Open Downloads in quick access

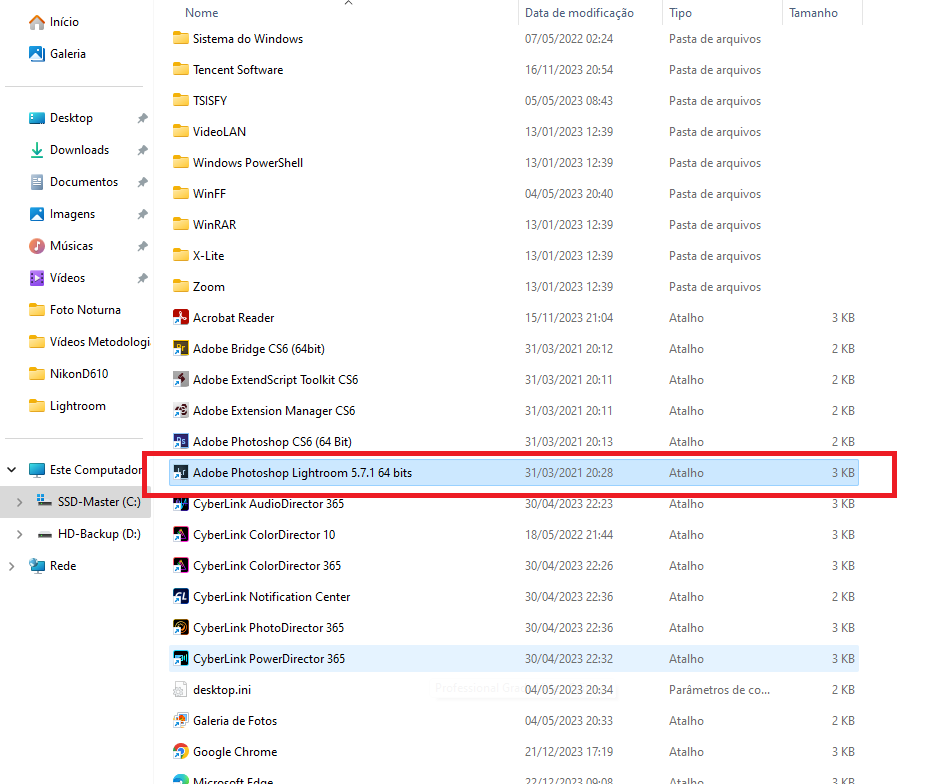click(x=69, y=150)
